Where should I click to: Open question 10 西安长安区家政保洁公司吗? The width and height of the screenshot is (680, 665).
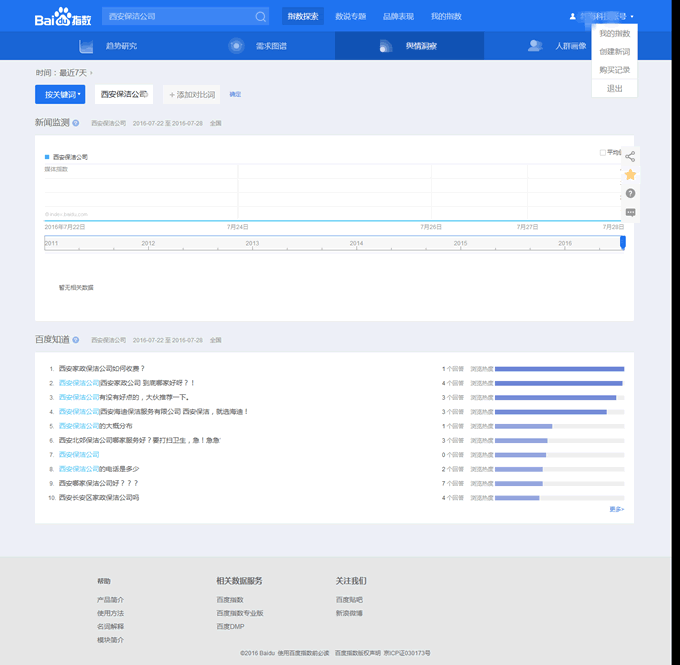point(99,497)
